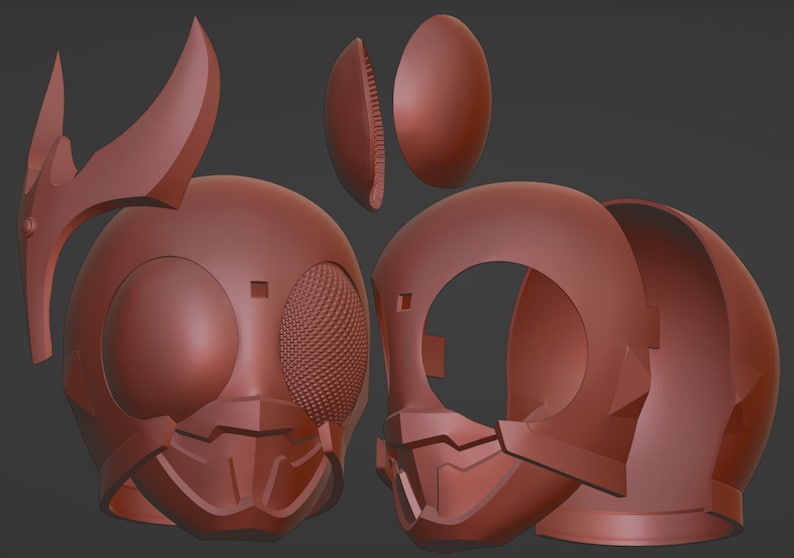
Task: Select the smooth eye lens on the assembled helmet
Action: coord(170,339)
